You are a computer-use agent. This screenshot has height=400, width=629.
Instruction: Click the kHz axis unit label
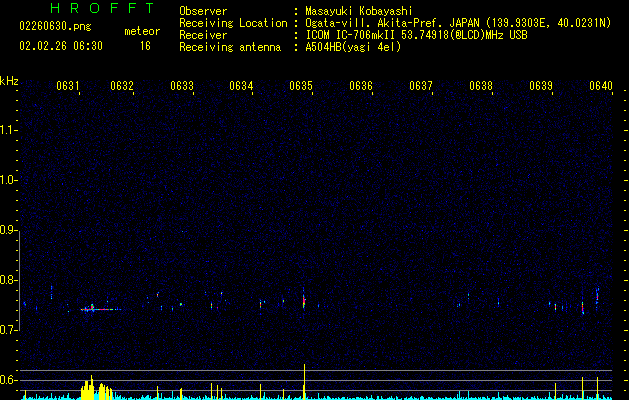(9, 81)
